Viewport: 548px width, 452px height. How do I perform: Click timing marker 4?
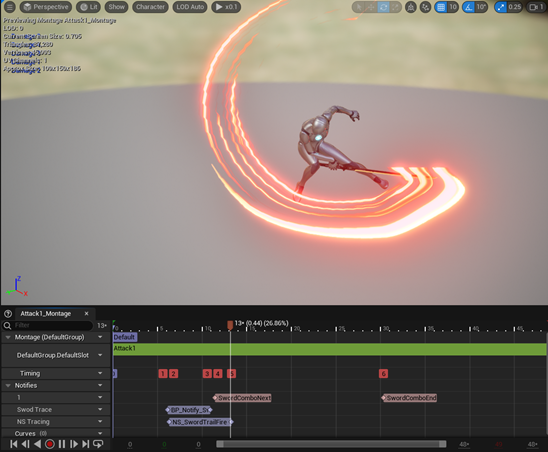(x=218, y=374)
